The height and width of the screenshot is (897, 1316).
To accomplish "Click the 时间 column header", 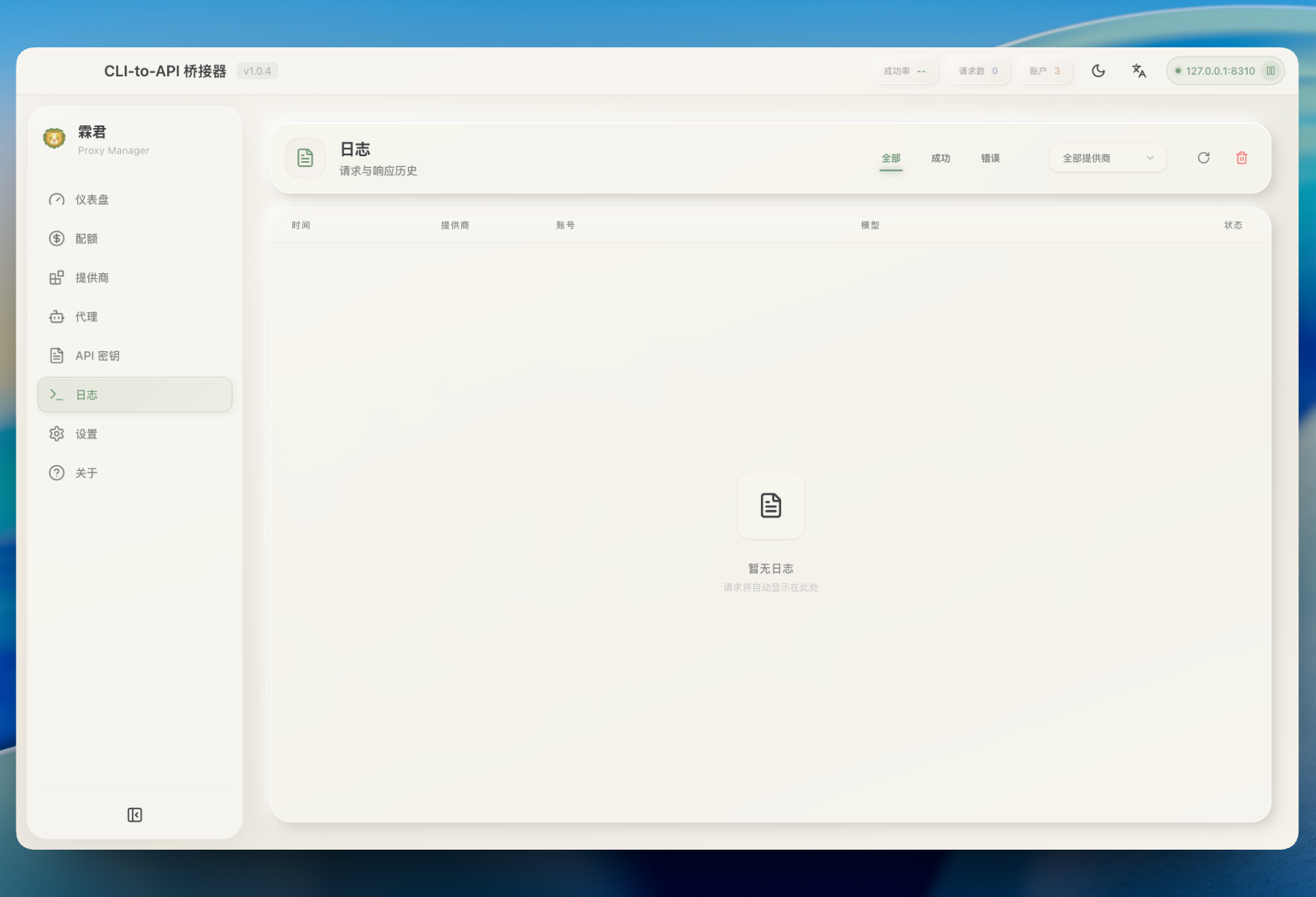I will [x=301, y=225].
